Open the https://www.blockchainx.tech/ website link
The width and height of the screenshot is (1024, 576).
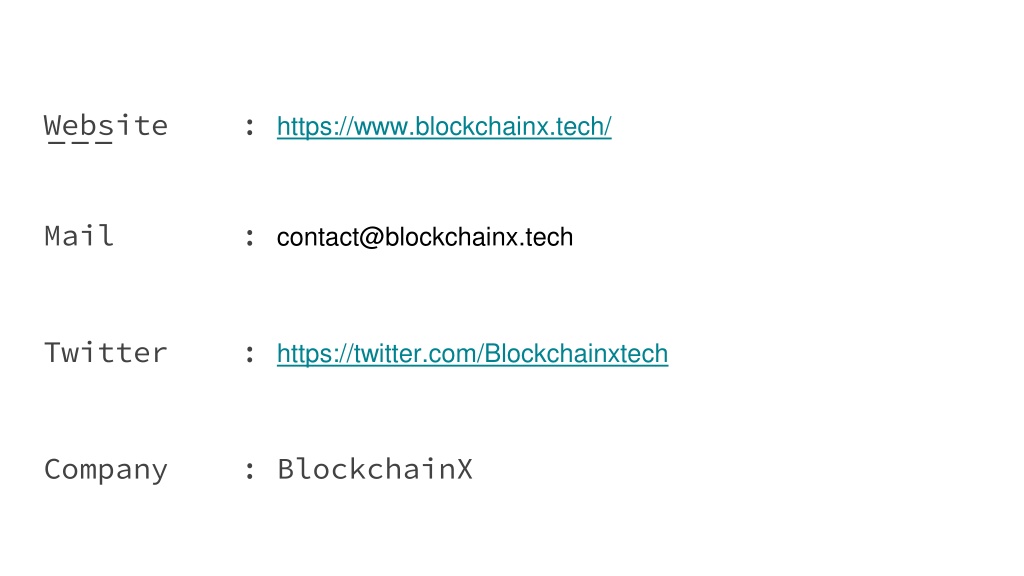pyautogui.click(x=444, y=127)
